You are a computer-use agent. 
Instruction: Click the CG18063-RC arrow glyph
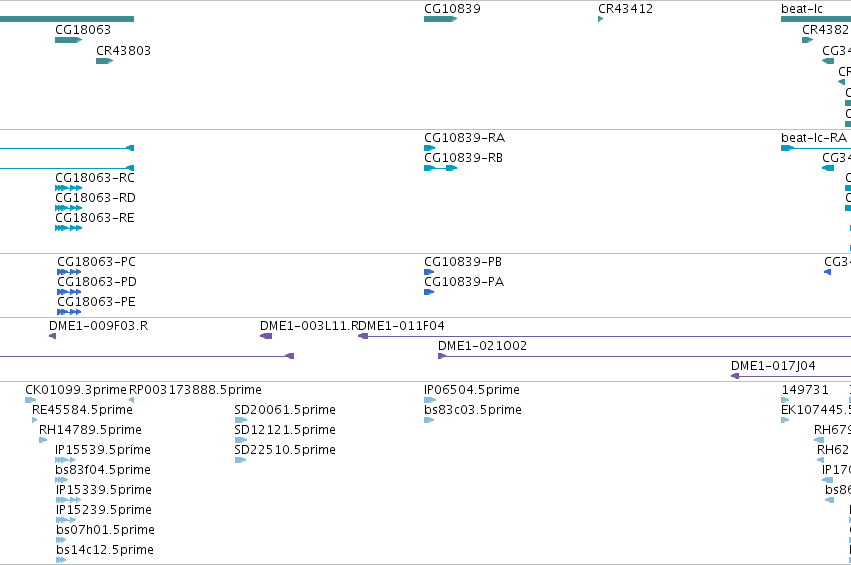[x=68, y=188]
